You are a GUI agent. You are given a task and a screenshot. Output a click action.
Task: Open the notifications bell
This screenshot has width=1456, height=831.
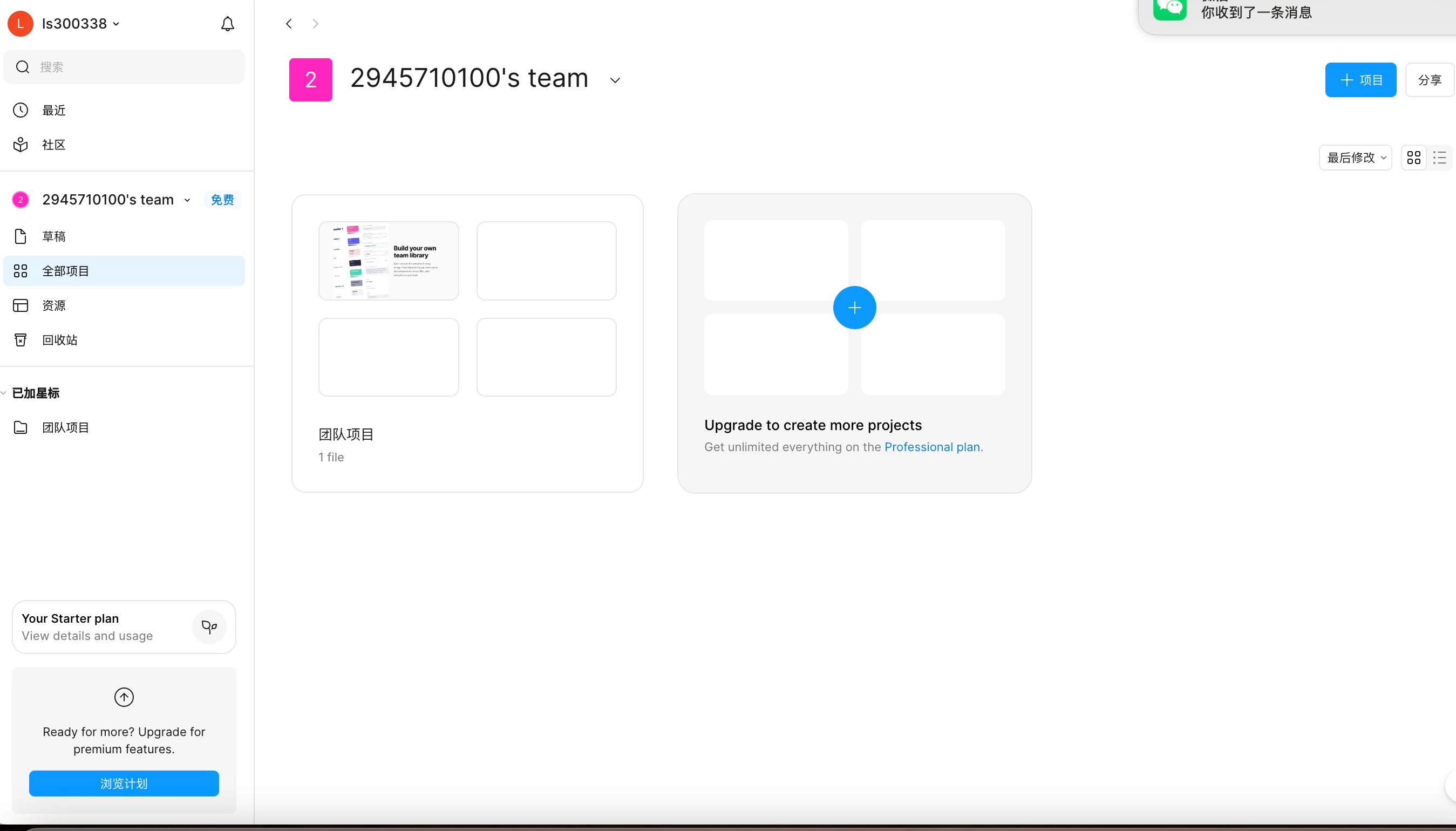(227, 23)
